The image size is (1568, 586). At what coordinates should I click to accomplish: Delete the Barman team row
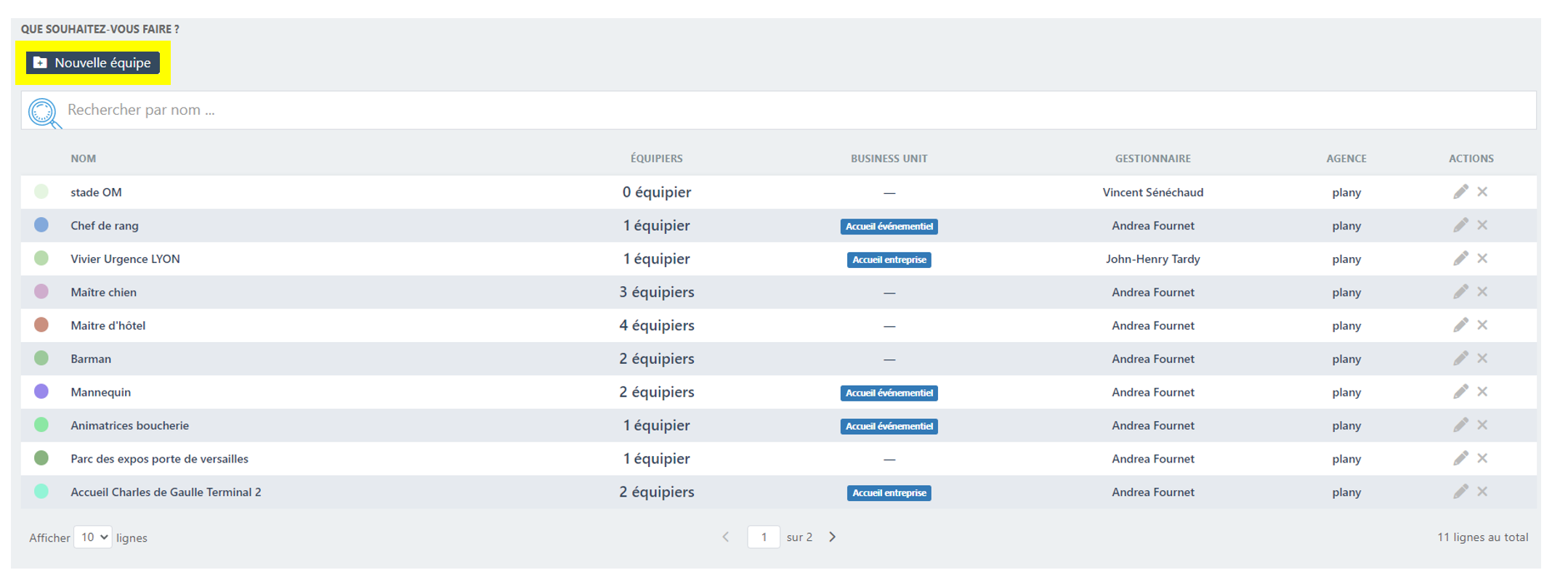point(1482,359)
